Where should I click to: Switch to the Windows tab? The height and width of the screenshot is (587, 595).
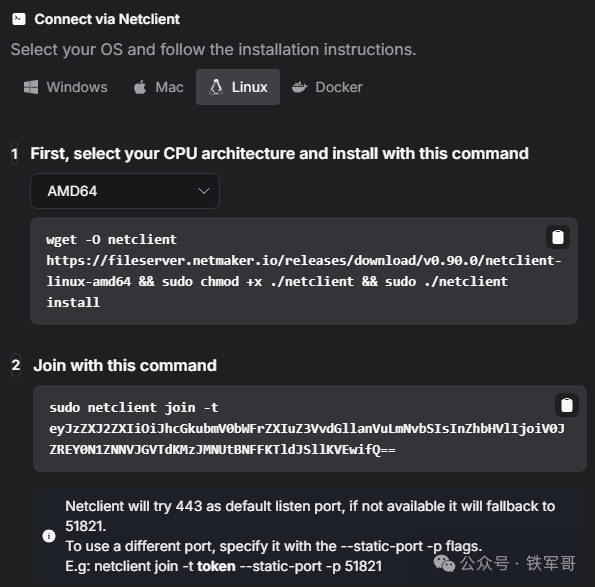66,87
